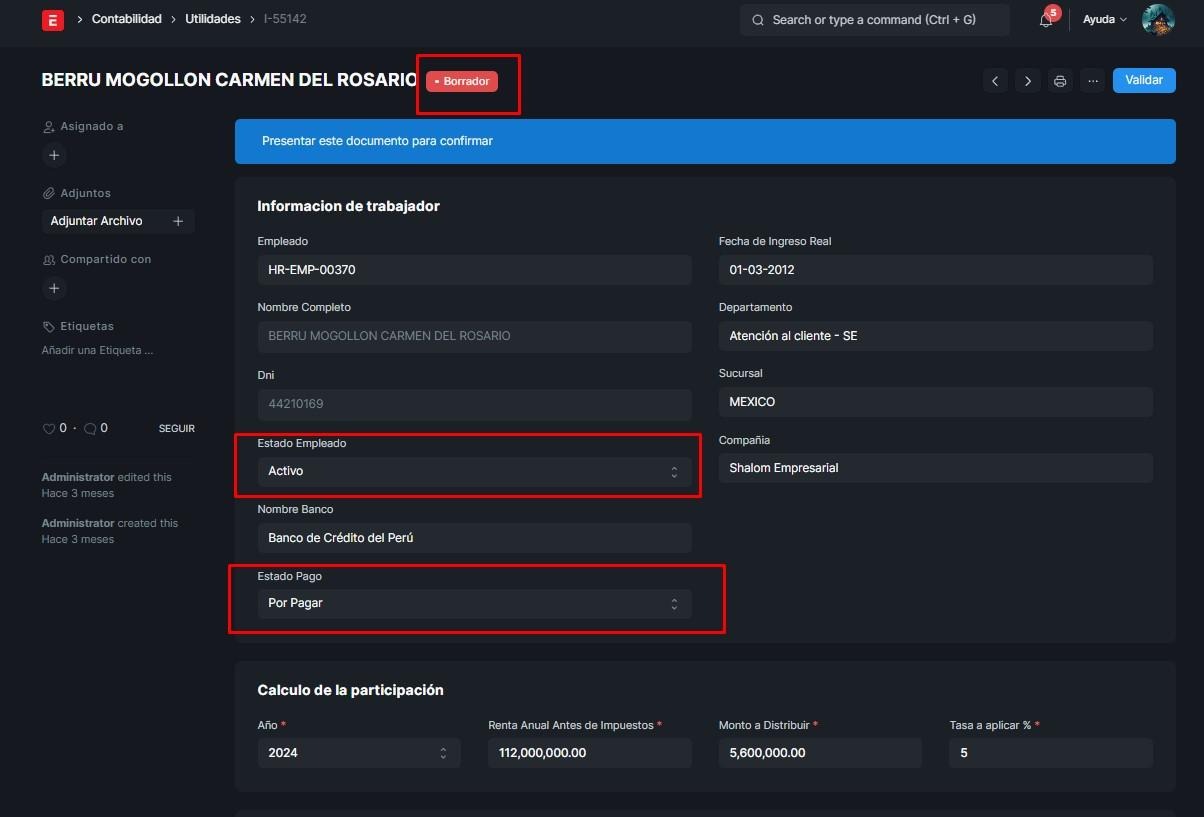Image resolution: width=1204 pixels, height=817 pixels.
Task: Expand the Estado Pago dropdown
Action: 474,604
